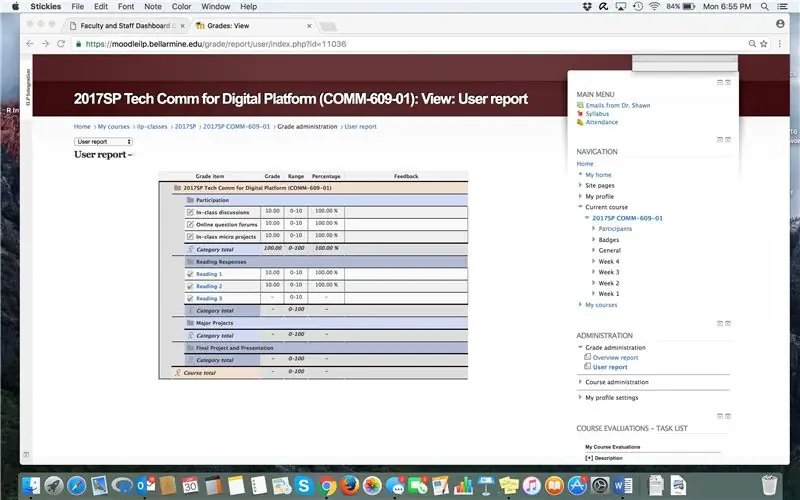The height and width of the screenshot is (500, 800).
Task: Collapse Grade administration in Administration block
Action: tap(580, 347)
